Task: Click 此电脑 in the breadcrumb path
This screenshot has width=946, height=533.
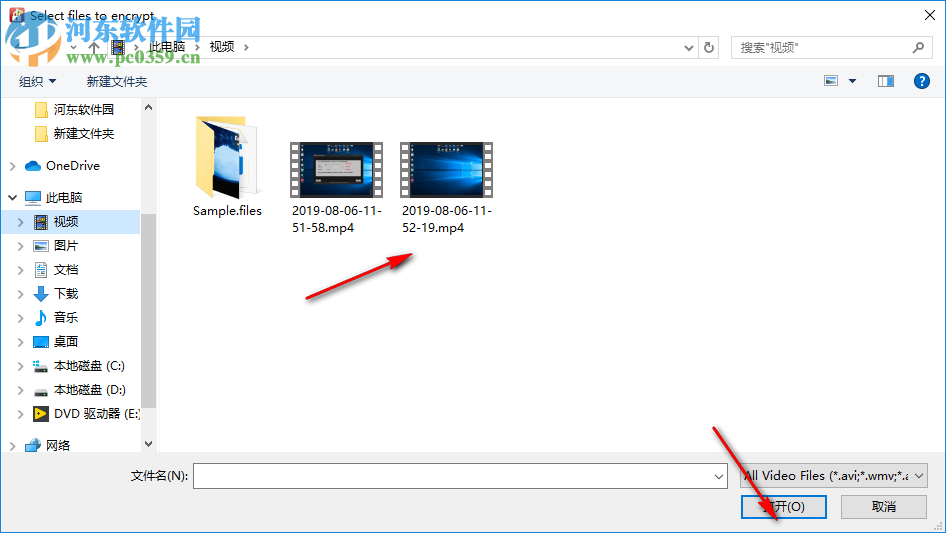Action: click(x=167, y=47)
